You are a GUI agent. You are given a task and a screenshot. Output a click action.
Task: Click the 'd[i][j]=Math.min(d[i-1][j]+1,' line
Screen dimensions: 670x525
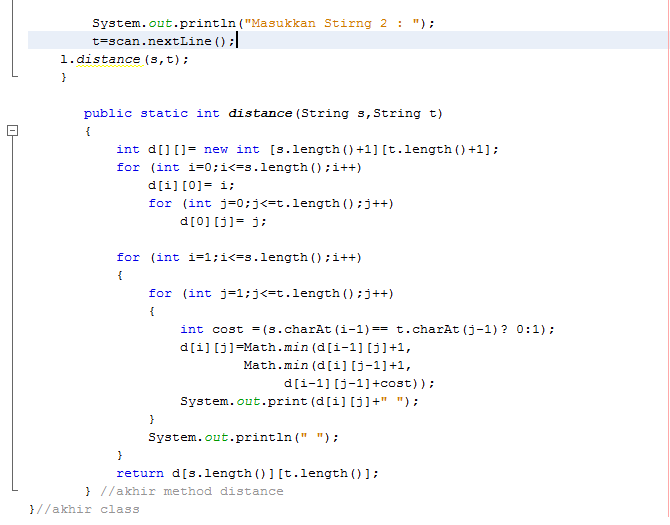[x=295, y=348]
